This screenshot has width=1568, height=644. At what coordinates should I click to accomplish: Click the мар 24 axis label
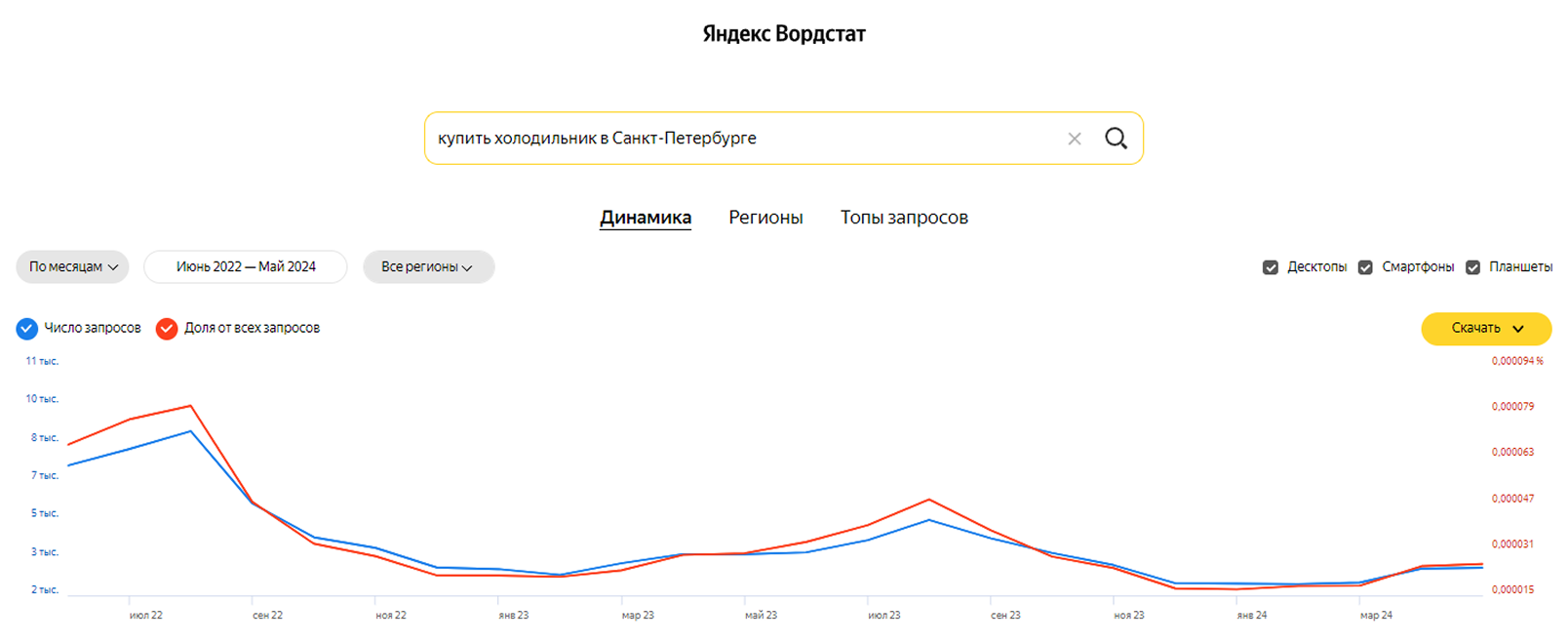(1376, 616)
